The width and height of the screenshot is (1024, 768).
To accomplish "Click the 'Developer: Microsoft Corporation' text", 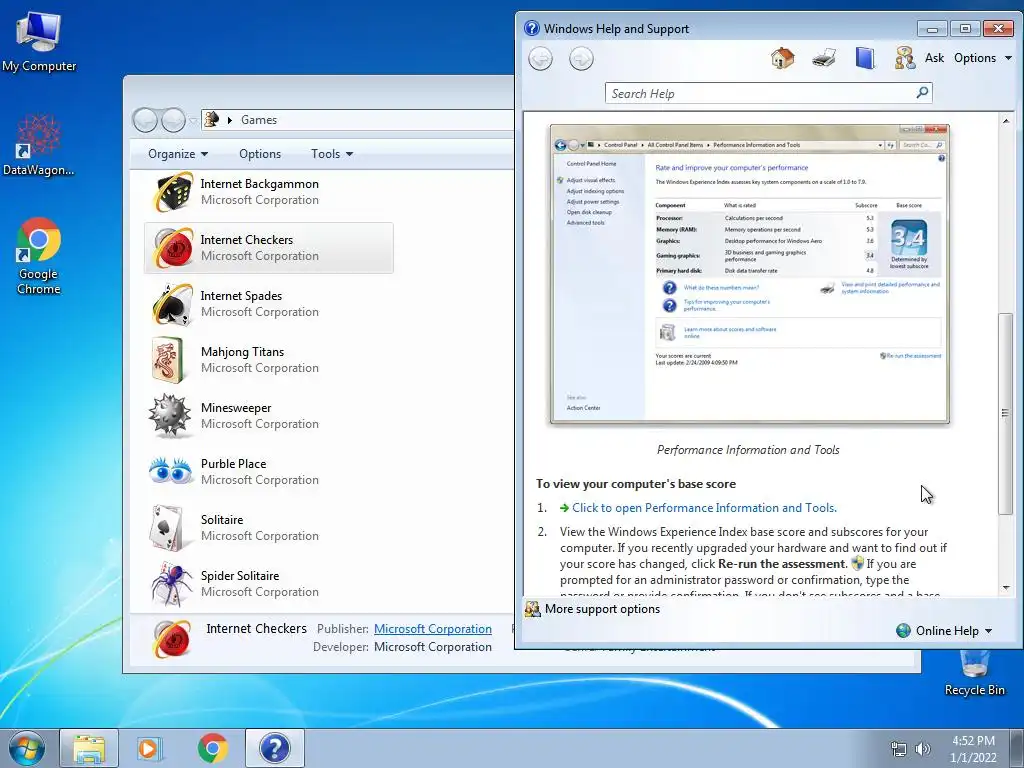I will point(402,647).
